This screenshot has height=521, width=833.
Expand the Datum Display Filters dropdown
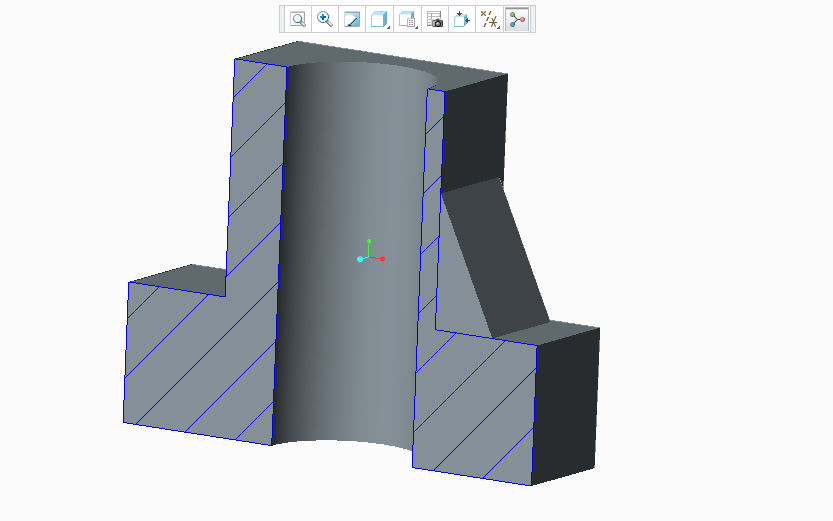click(x=489, y=19)
